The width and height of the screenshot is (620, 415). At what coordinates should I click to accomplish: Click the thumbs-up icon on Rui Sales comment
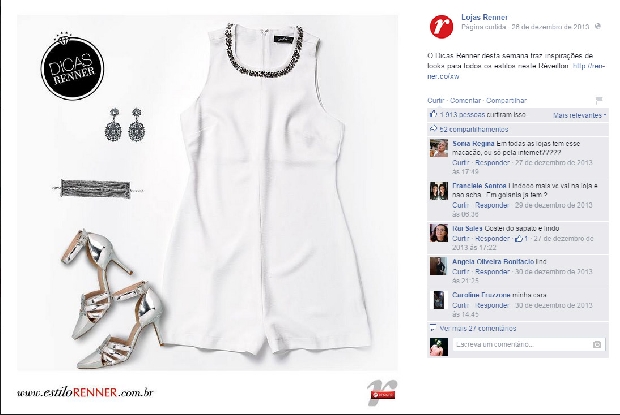pos(519,239)
